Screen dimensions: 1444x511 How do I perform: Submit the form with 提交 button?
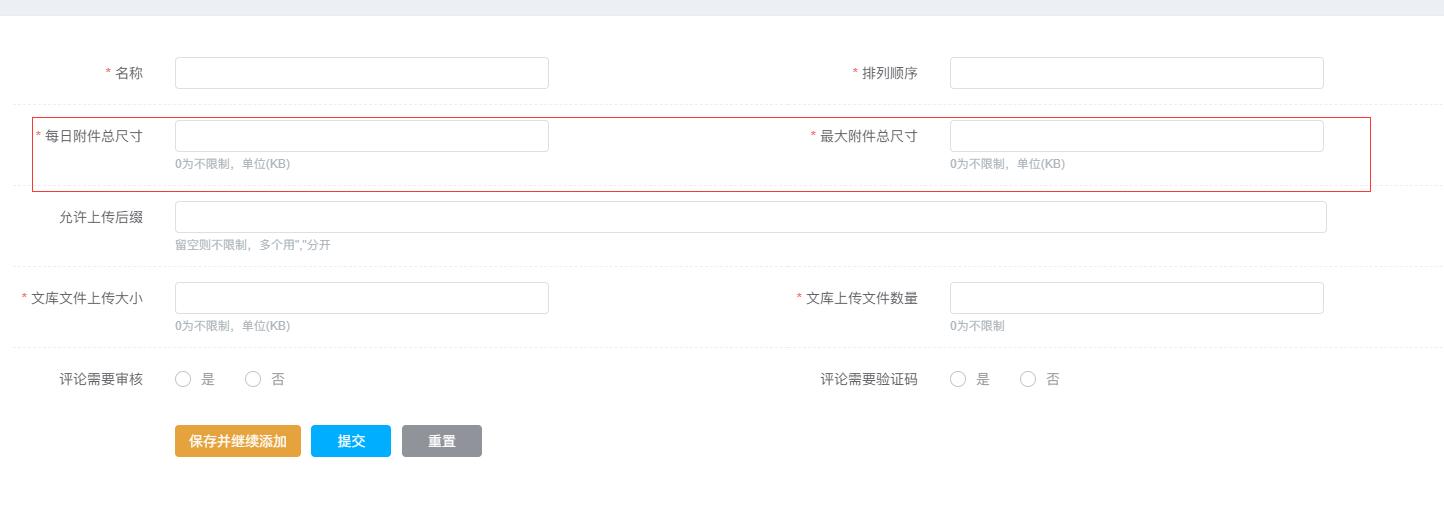351,441
